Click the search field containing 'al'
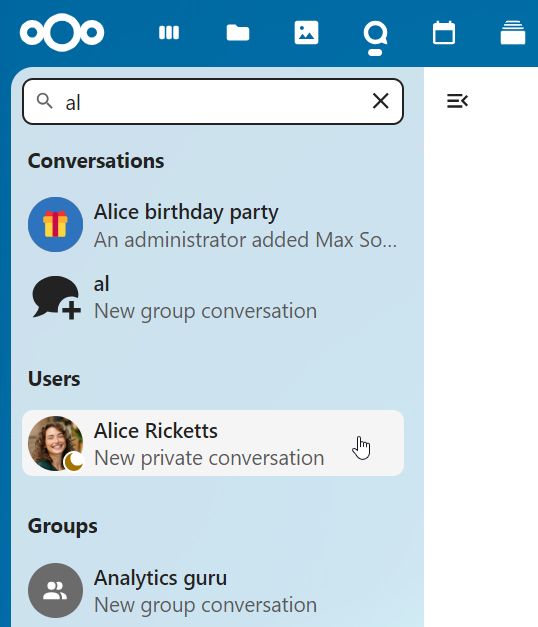Viewport: 538px width, 627px height. click(213, 102)
